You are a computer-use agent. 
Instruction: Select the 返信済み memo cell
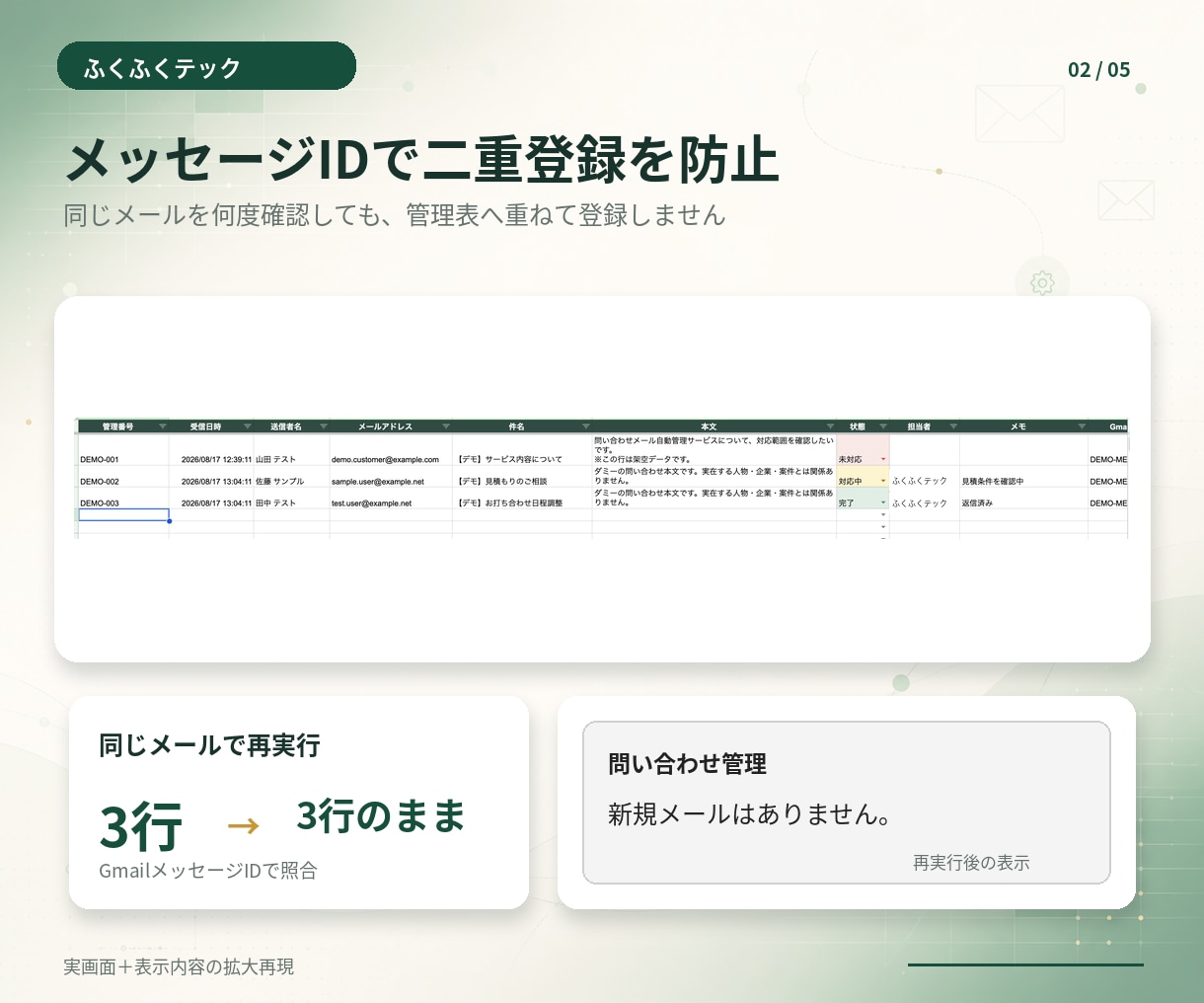pyautogui.click(x=1023, y=499)
